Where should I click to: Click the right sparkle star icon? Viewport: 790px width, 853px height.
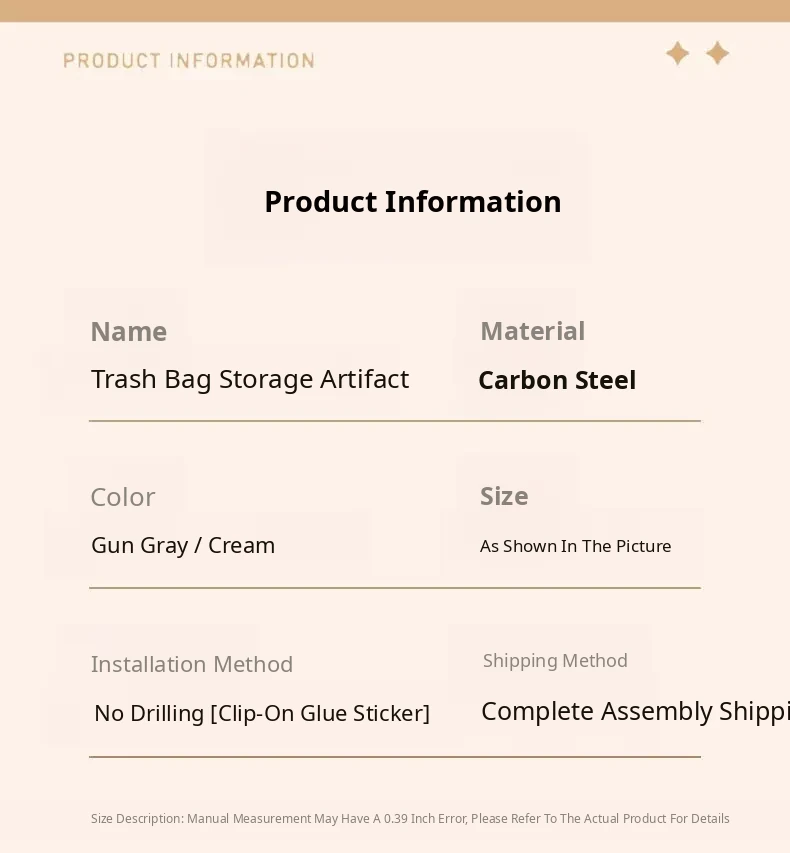tap(717, 53)
